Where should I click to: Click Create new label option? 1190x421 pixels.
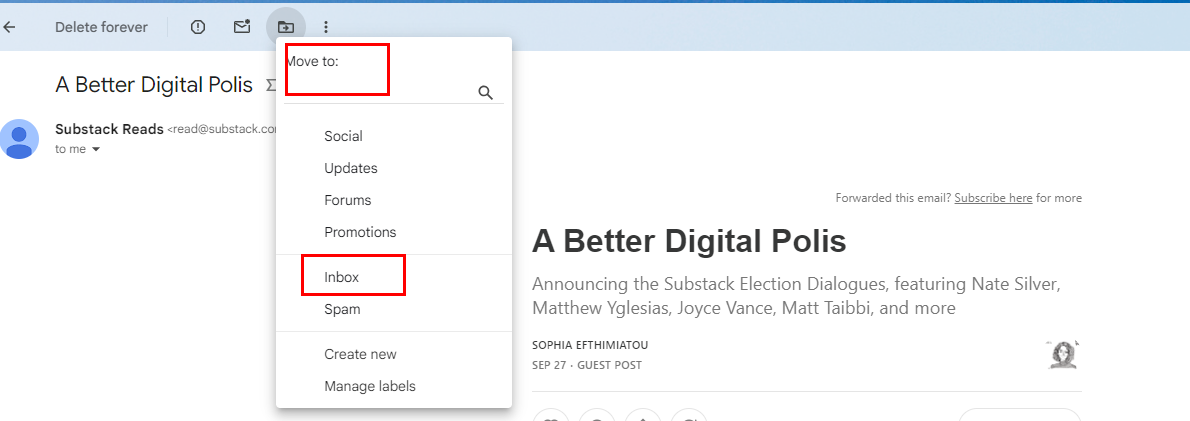(360, 354)
